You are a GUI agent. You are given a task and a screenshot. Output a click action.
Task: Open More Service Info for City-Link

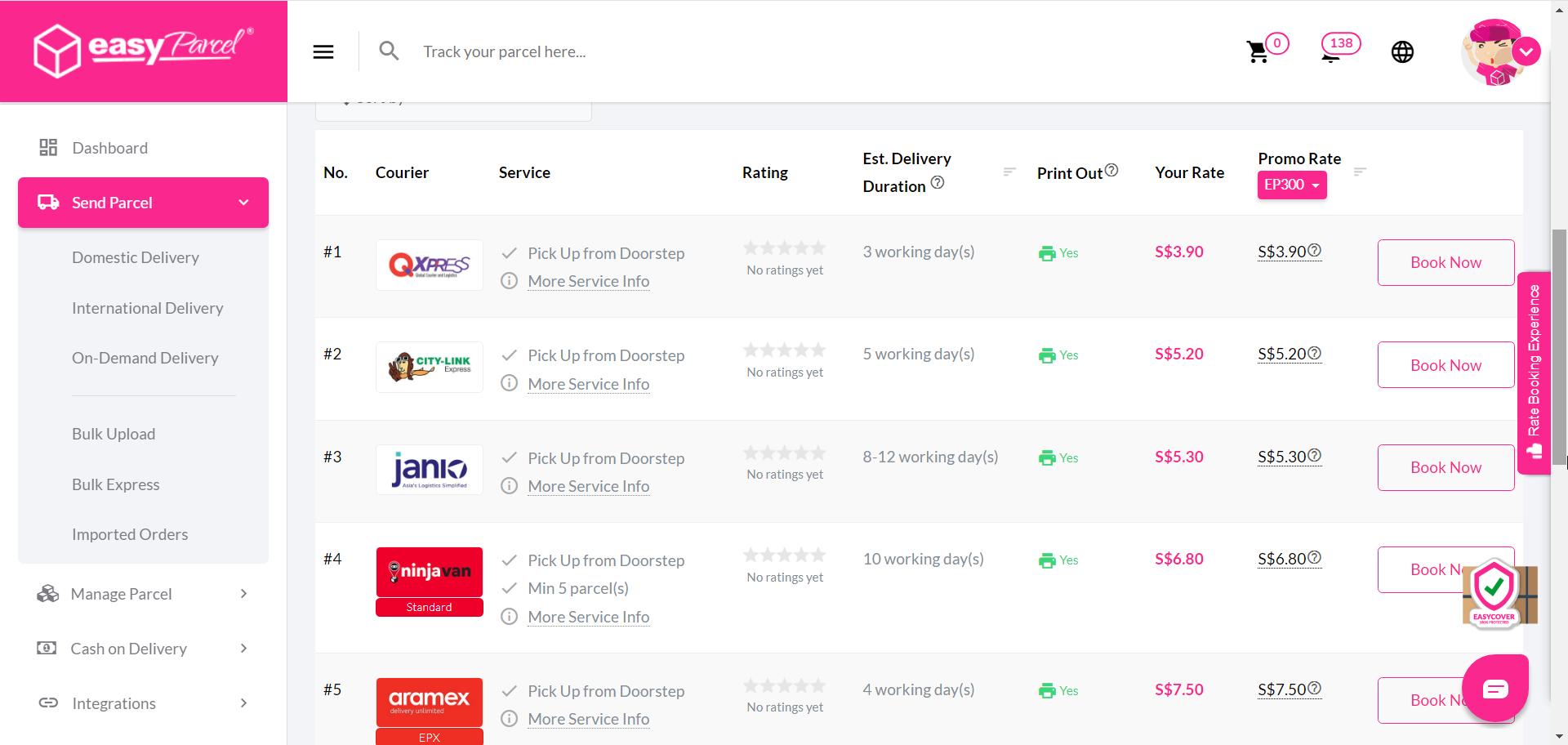point(588,384)
